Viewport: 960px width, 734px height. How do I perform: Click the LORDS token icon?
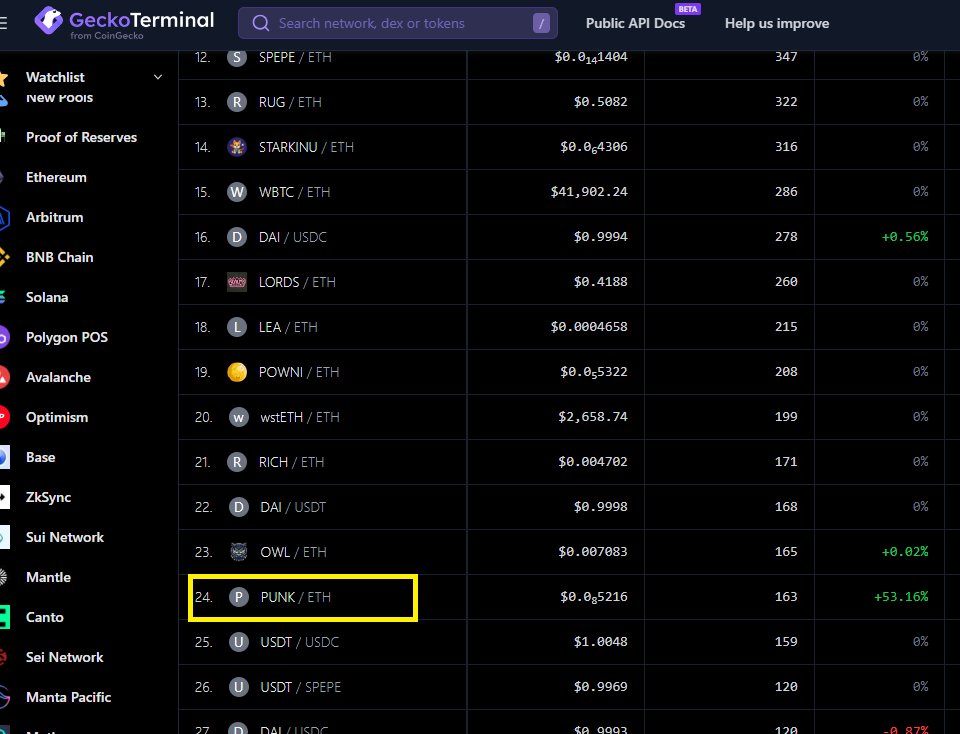tap(237, 282)
